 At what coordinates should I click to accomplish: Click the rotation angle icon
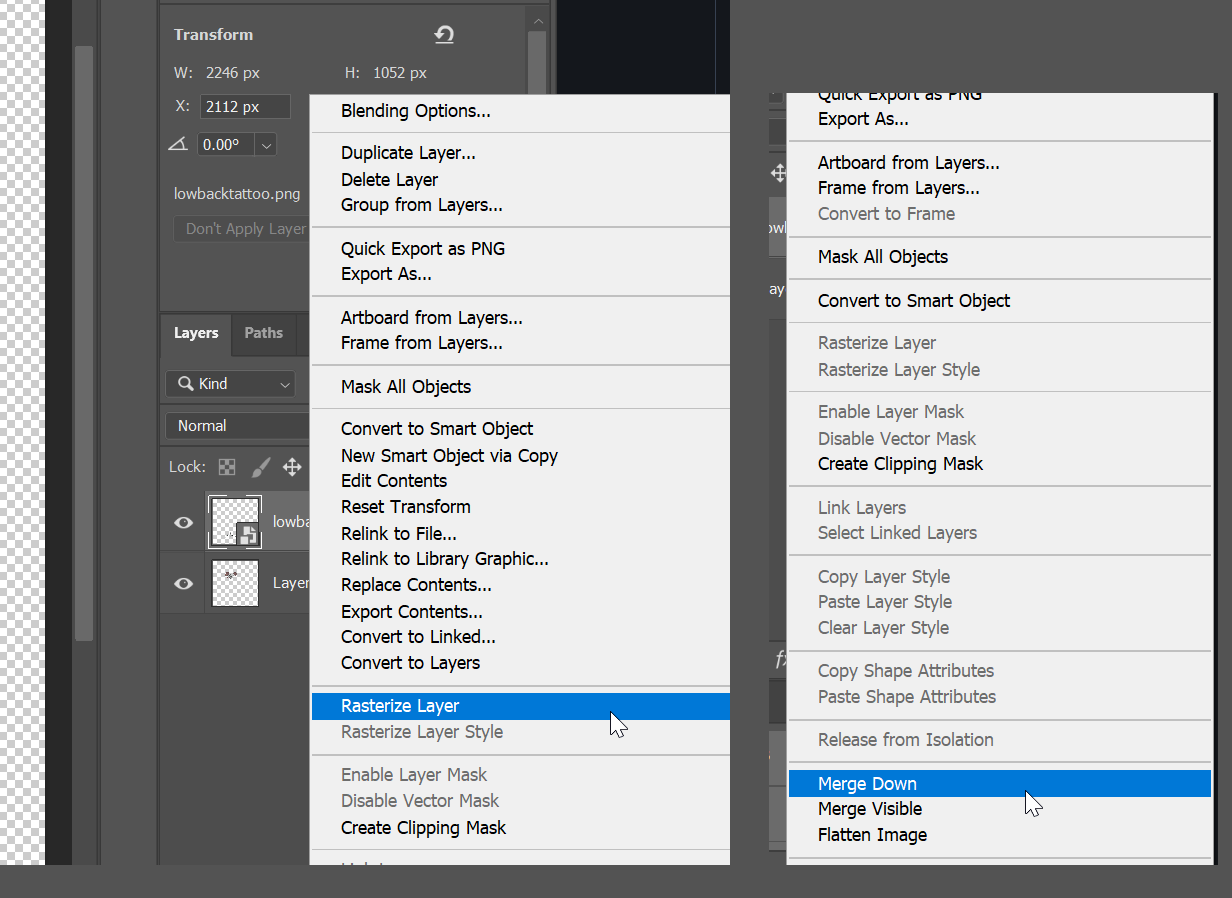pyautogui.click(x=178, y=144)
